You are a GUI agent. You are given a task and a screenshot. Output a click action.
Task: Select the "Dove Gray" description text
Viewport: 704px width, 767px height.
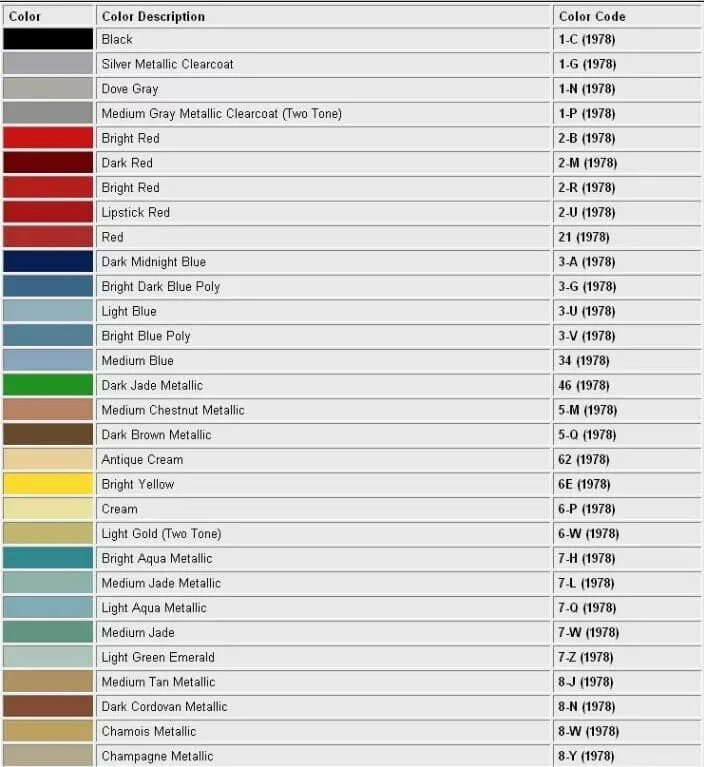pos(130,89)
